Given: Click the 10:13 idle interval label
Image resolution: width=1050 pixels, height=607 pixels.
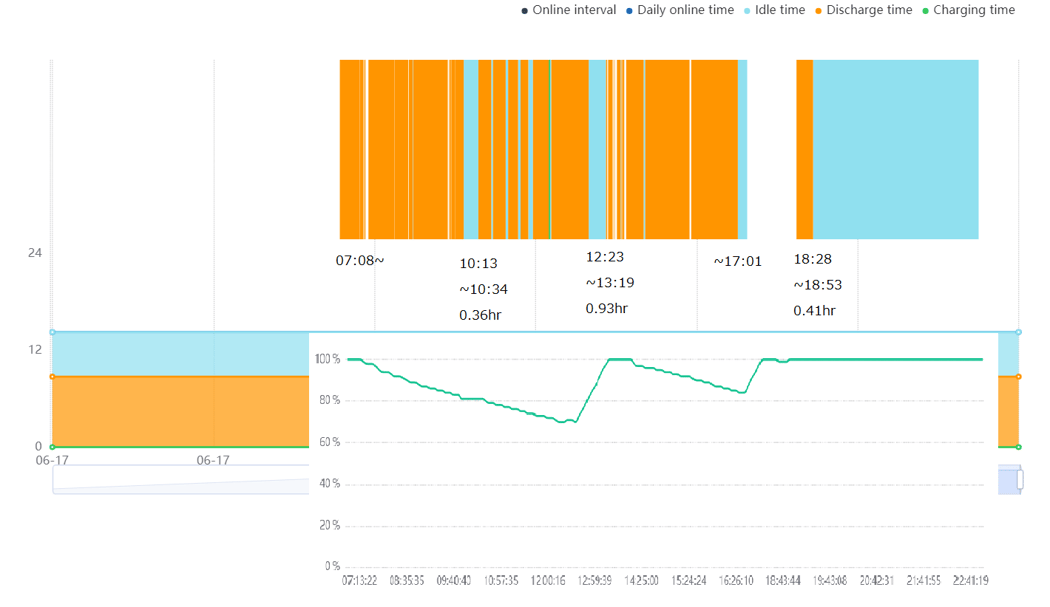Looking at the screenshot, I should [478, 264].
